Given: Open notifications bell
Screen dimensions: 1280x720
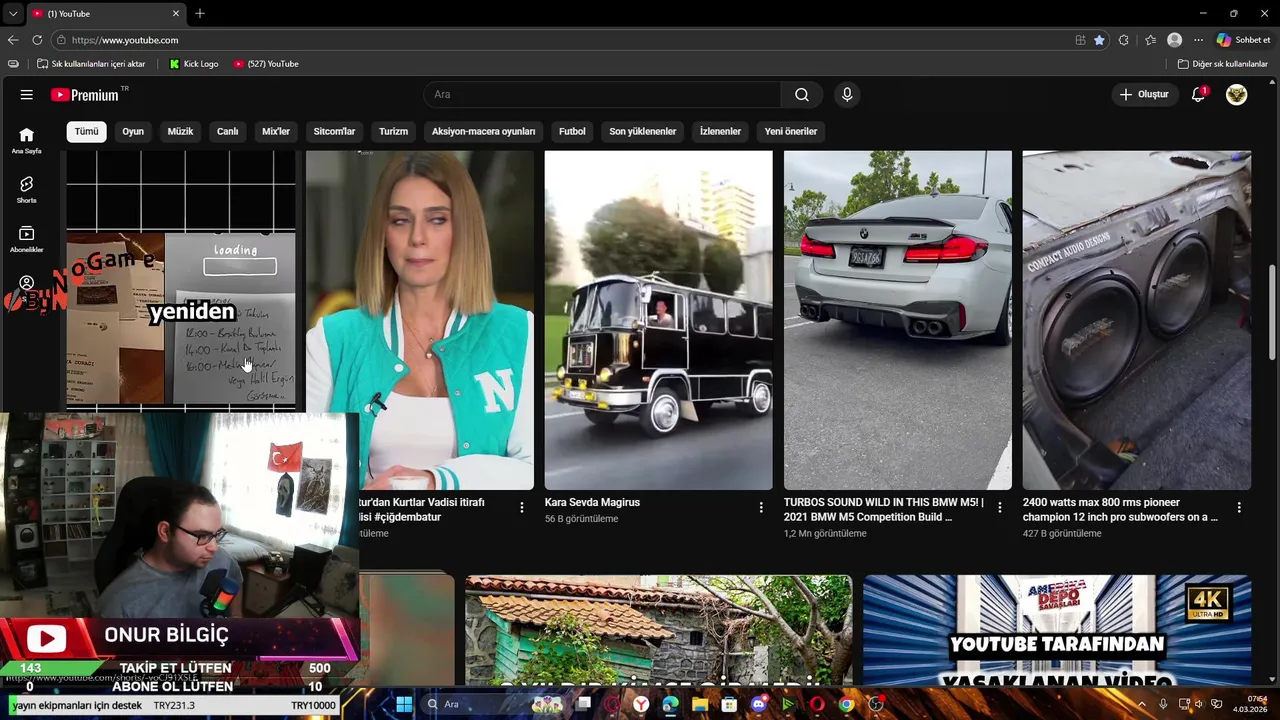Looking at the screenshot, I should coord(1198,94).
